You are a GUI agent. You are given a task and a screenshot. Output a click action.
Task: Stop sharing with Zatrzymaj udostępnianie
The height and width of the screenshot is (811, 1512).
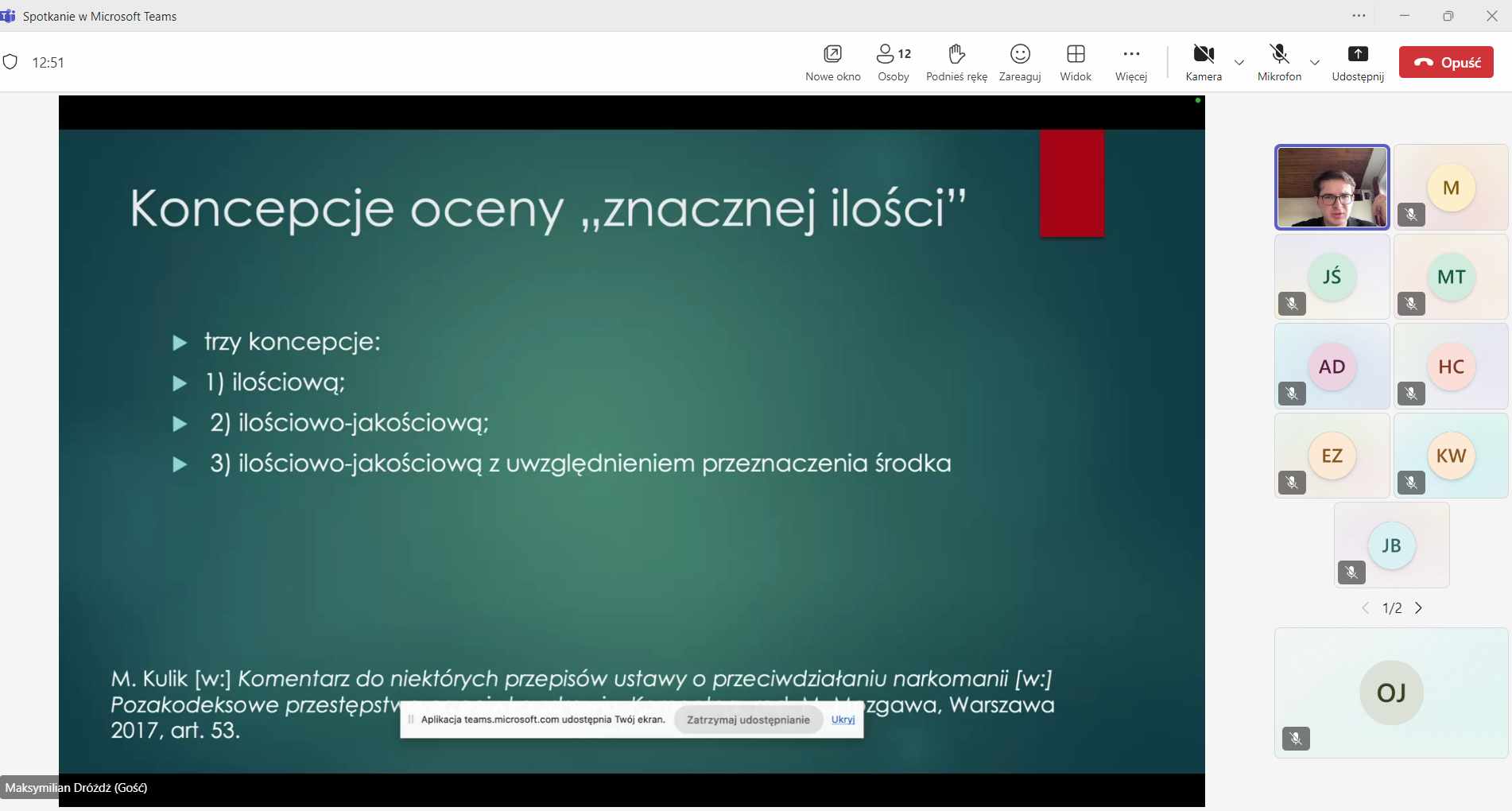(x=748, y=720)
